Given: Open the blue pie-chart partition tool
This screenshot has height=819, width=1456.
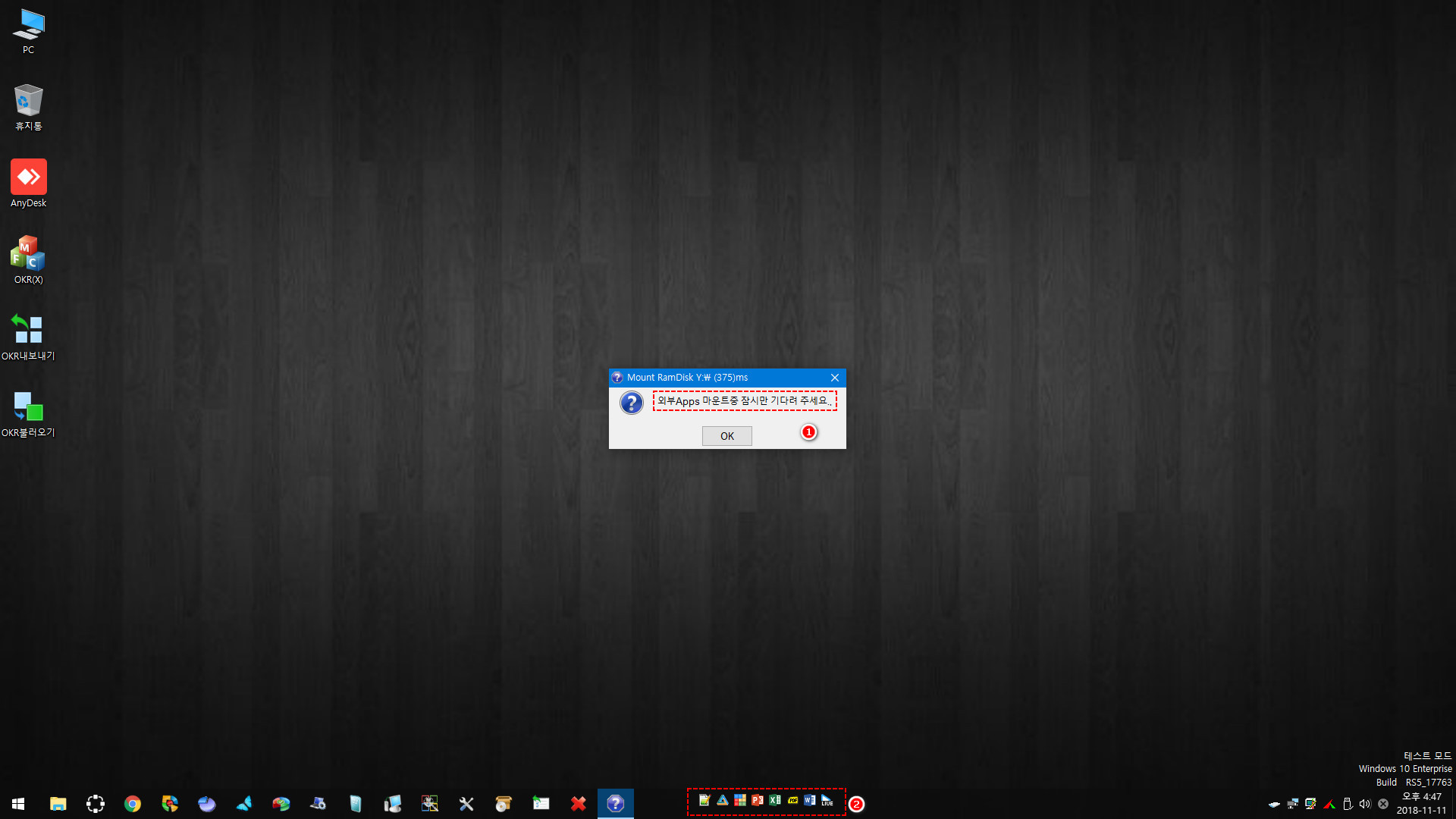Looking at the screenshot, I should [x=207, y=804].
